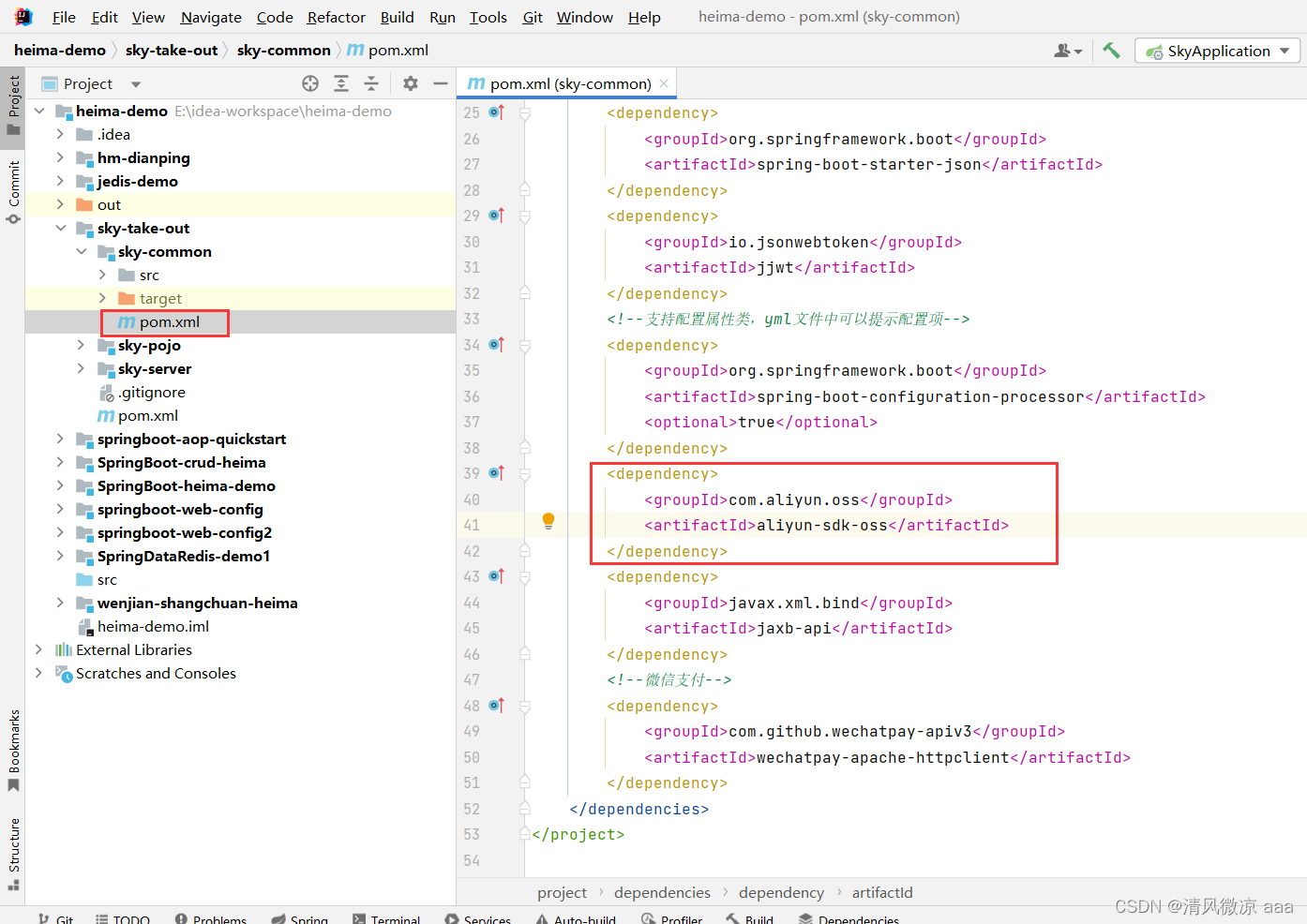Collapse the sky-common module
The height and width of the screenshot is (924, 1307).
pos(82,251)
